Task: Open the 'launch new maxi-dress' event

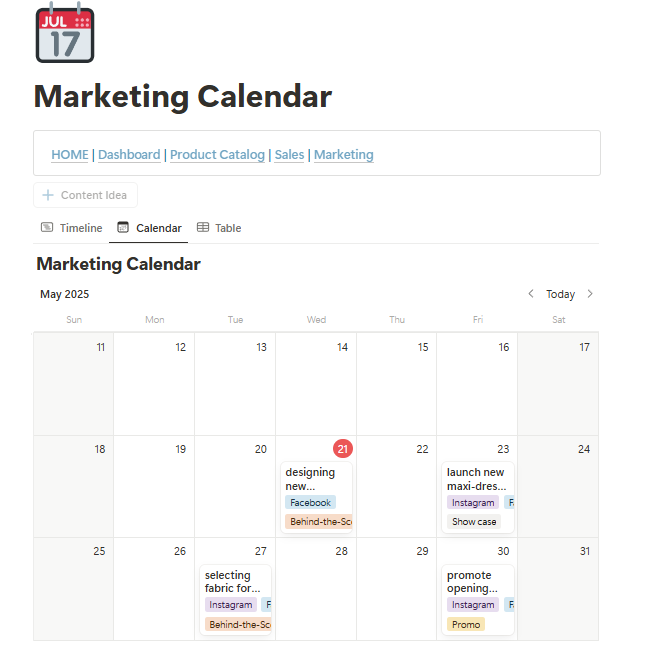Action: [475, 479]
